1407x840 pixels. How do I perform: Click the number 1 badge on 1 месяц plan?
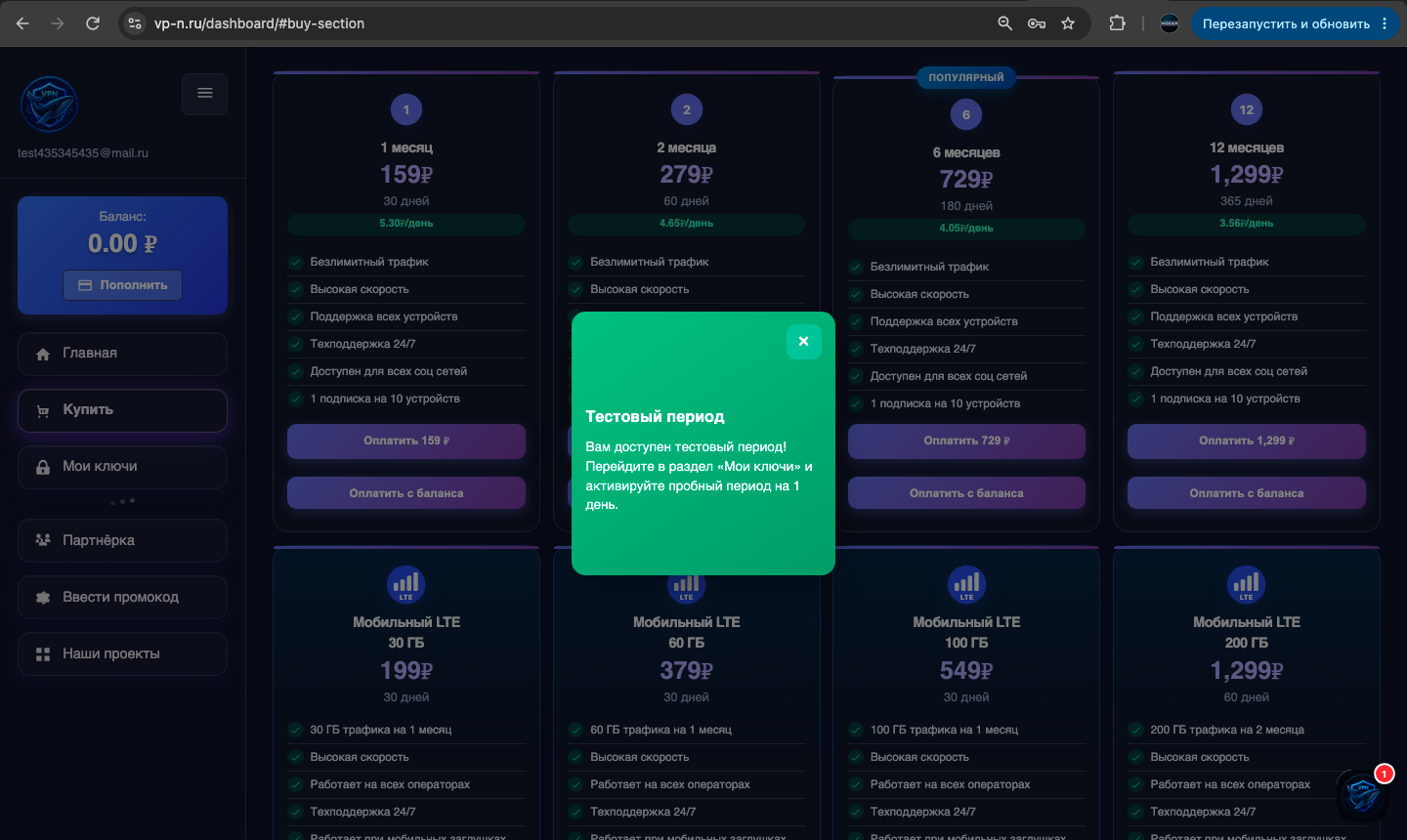[x=406, y=109]
